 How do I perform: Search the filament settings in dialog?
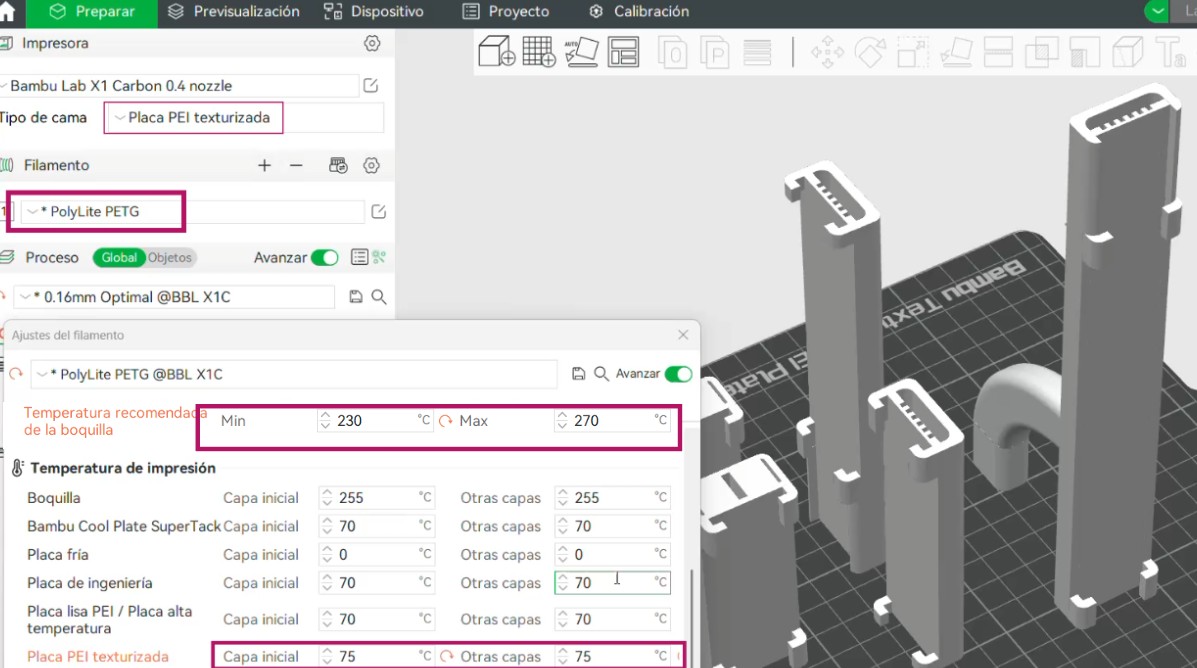[x=602, y=373]
